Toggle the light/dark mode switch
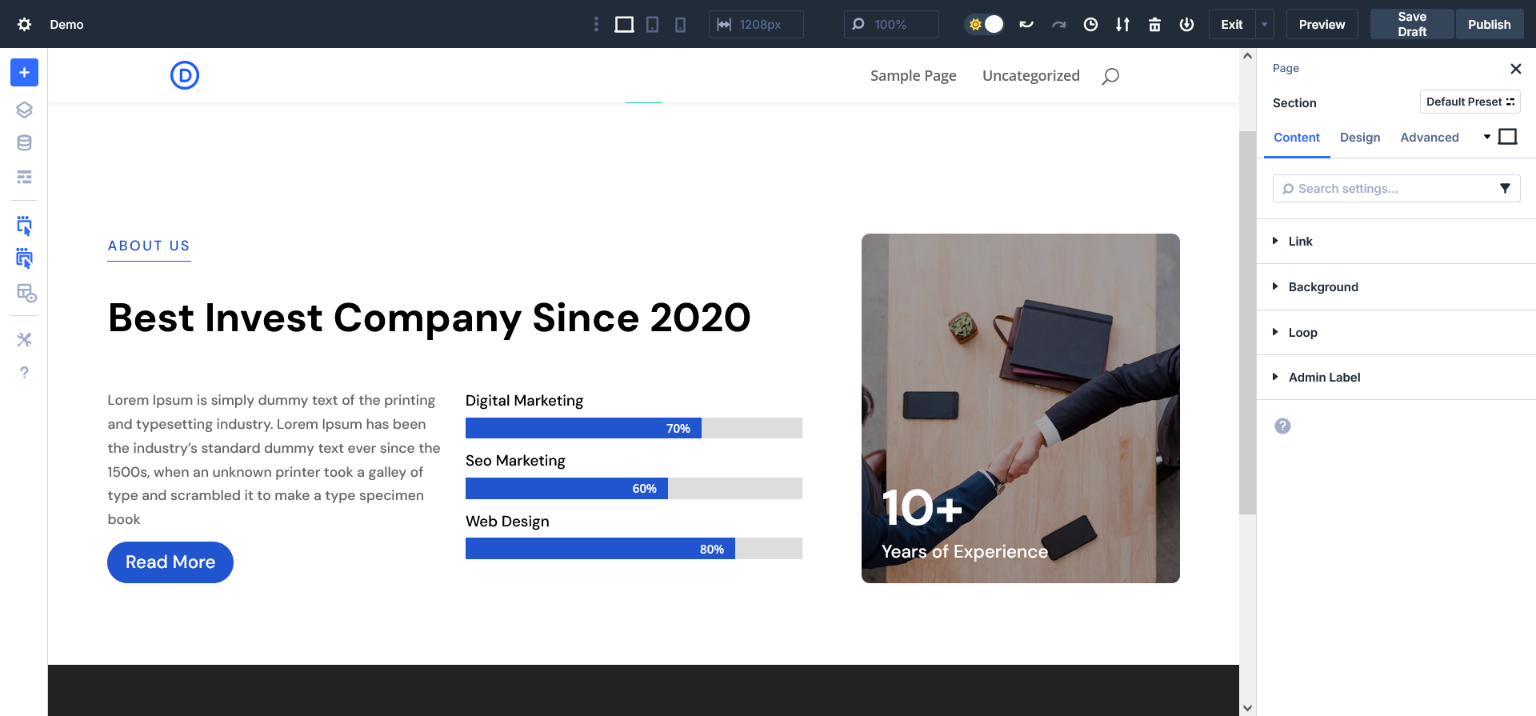The height and width of the screenshot is (716, 1536). point(985,24)
